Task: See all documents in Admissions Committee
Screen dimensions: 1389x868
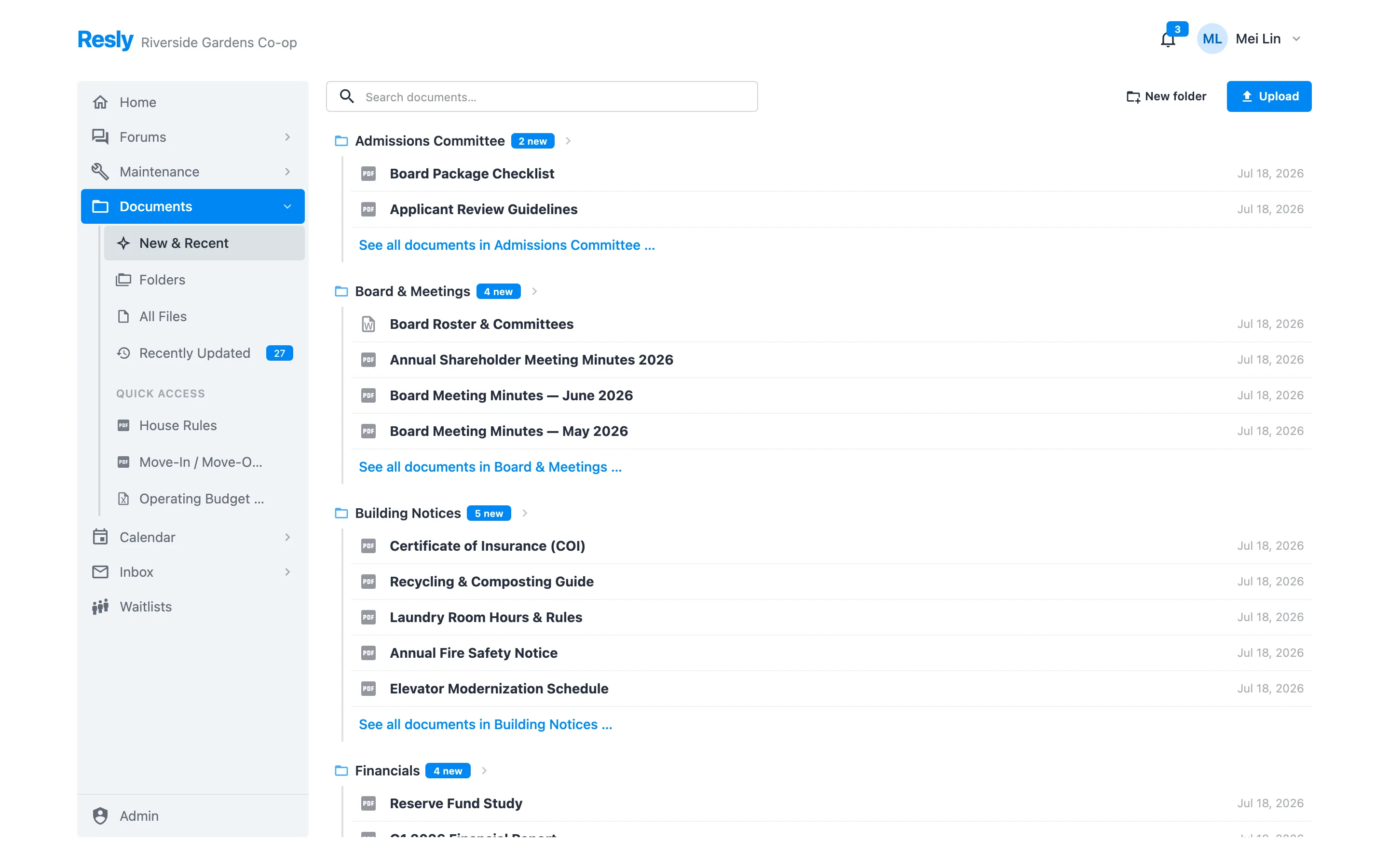Action: click(507, 245)
